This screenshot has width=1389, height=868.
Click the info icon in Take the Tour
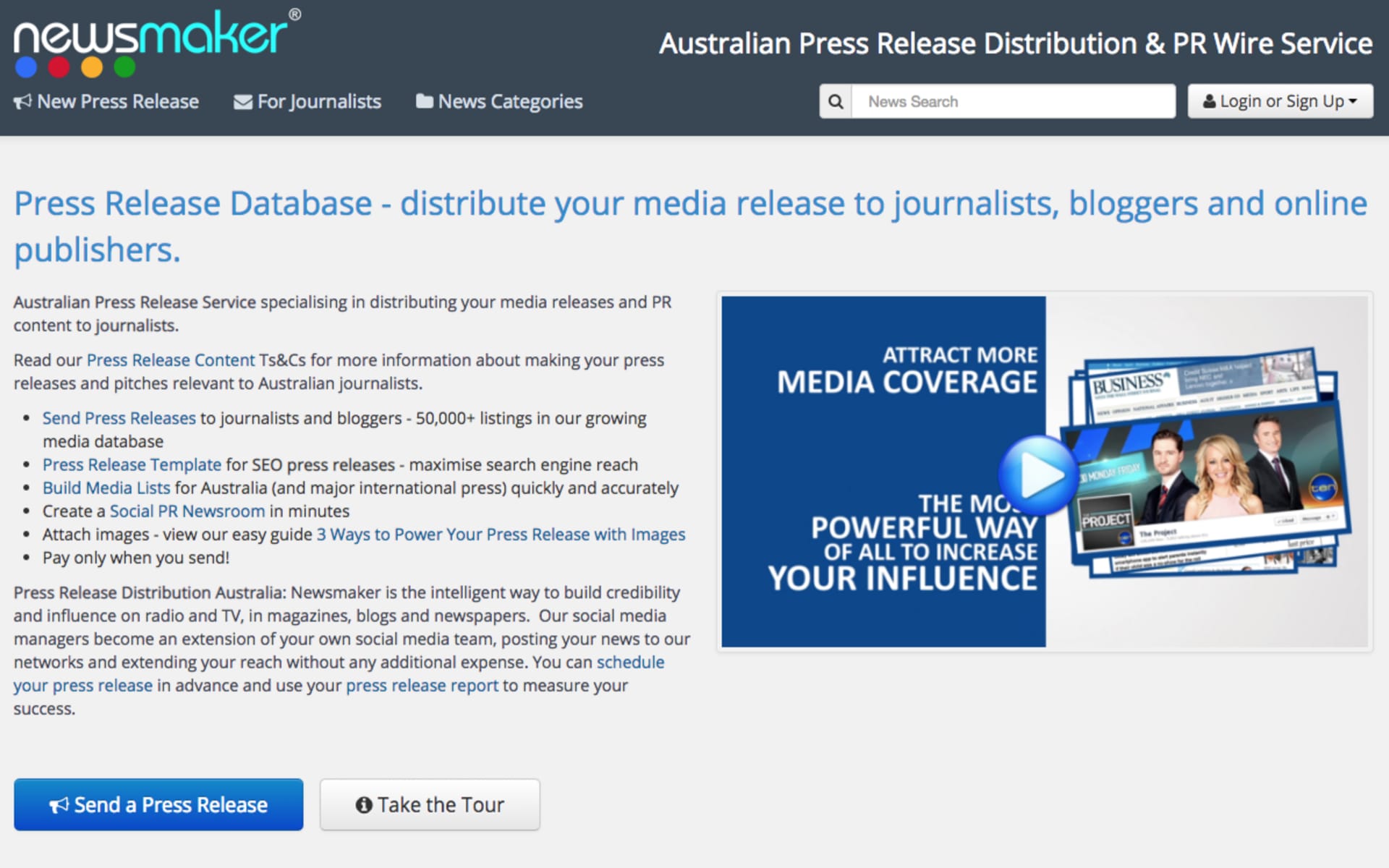pos(364,805)
